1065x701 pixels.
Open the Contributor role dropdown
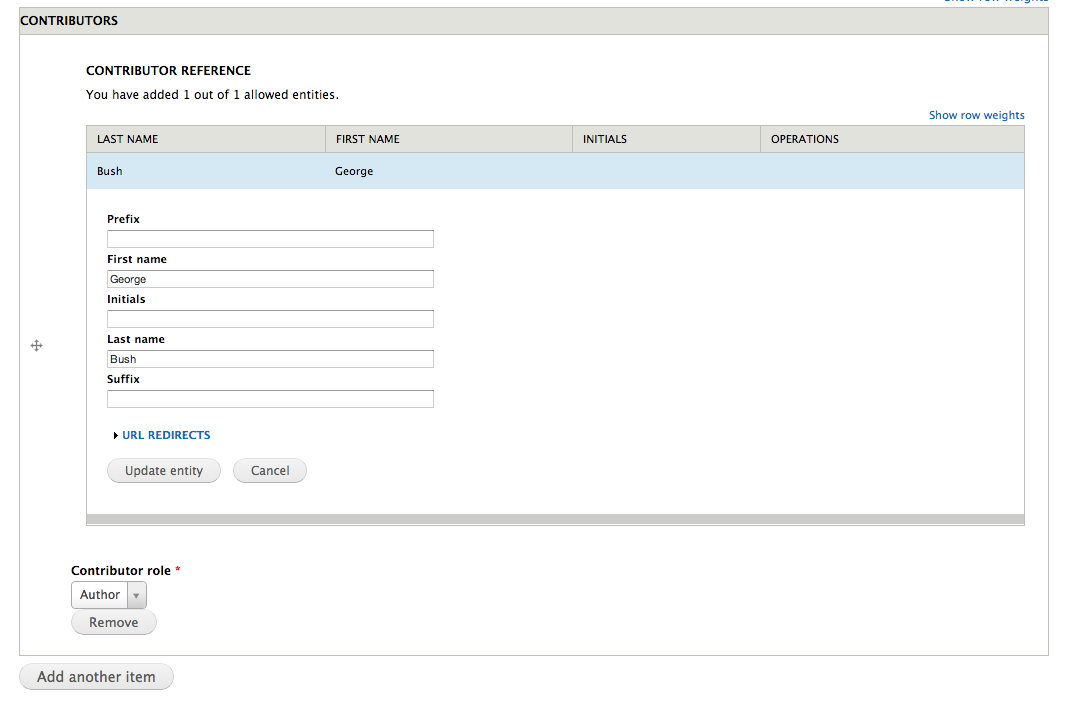coord(109,595)
